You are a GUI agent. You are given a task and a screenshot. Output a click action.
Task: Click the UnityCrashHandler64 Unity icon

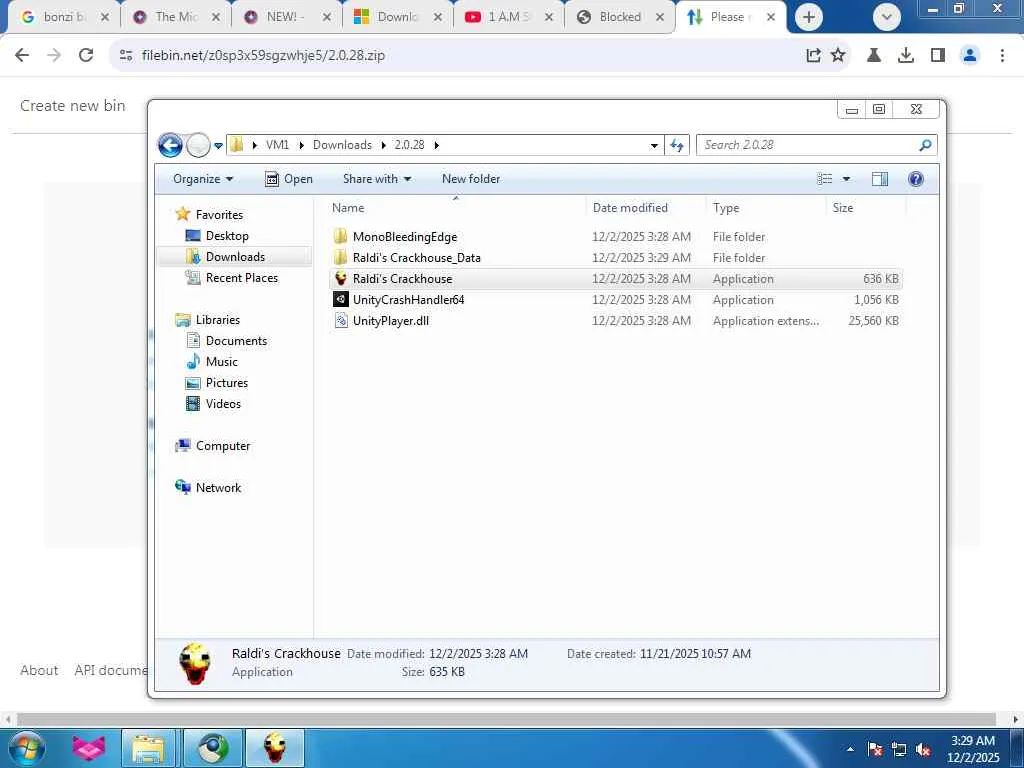pos(340,300)
